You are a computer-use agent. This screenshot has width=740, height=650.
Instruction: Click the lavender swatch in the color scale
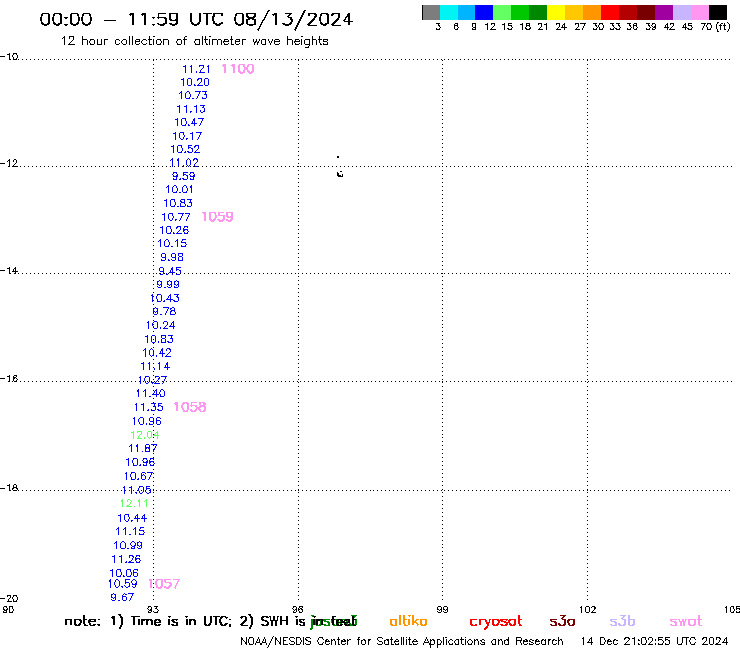pos(681,12)
